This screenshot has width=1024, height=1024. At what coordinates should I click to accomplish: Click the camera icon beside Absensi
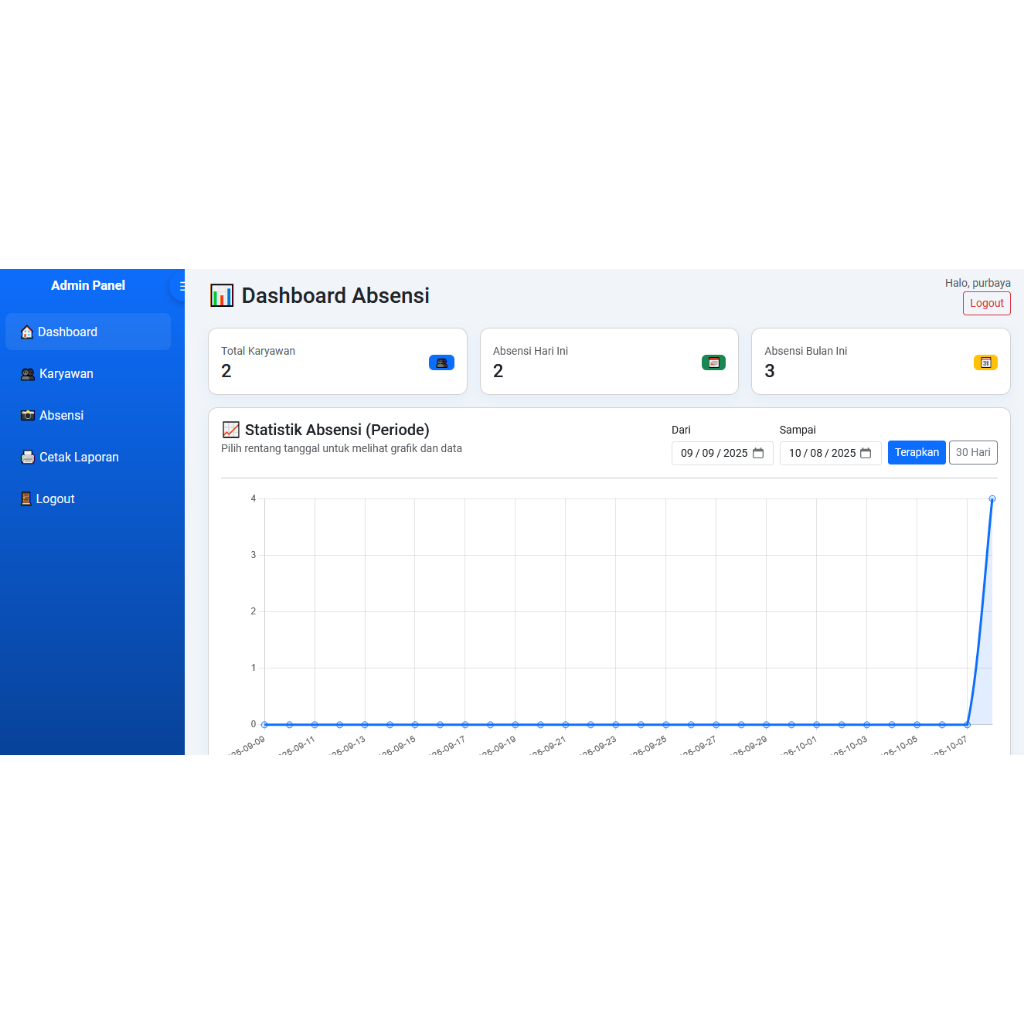(27, 415)
